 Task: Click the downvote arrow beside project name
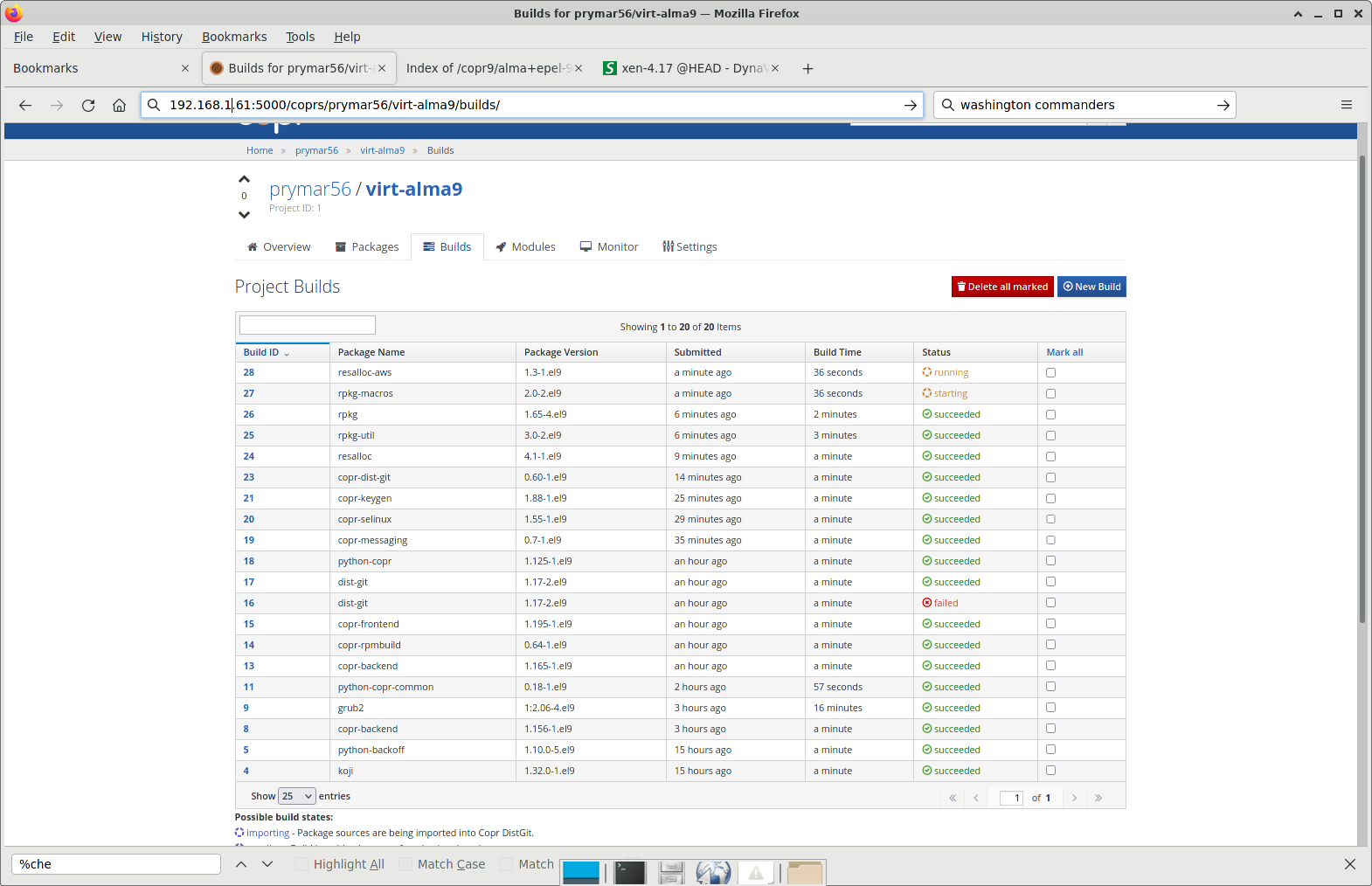point(244,215)
